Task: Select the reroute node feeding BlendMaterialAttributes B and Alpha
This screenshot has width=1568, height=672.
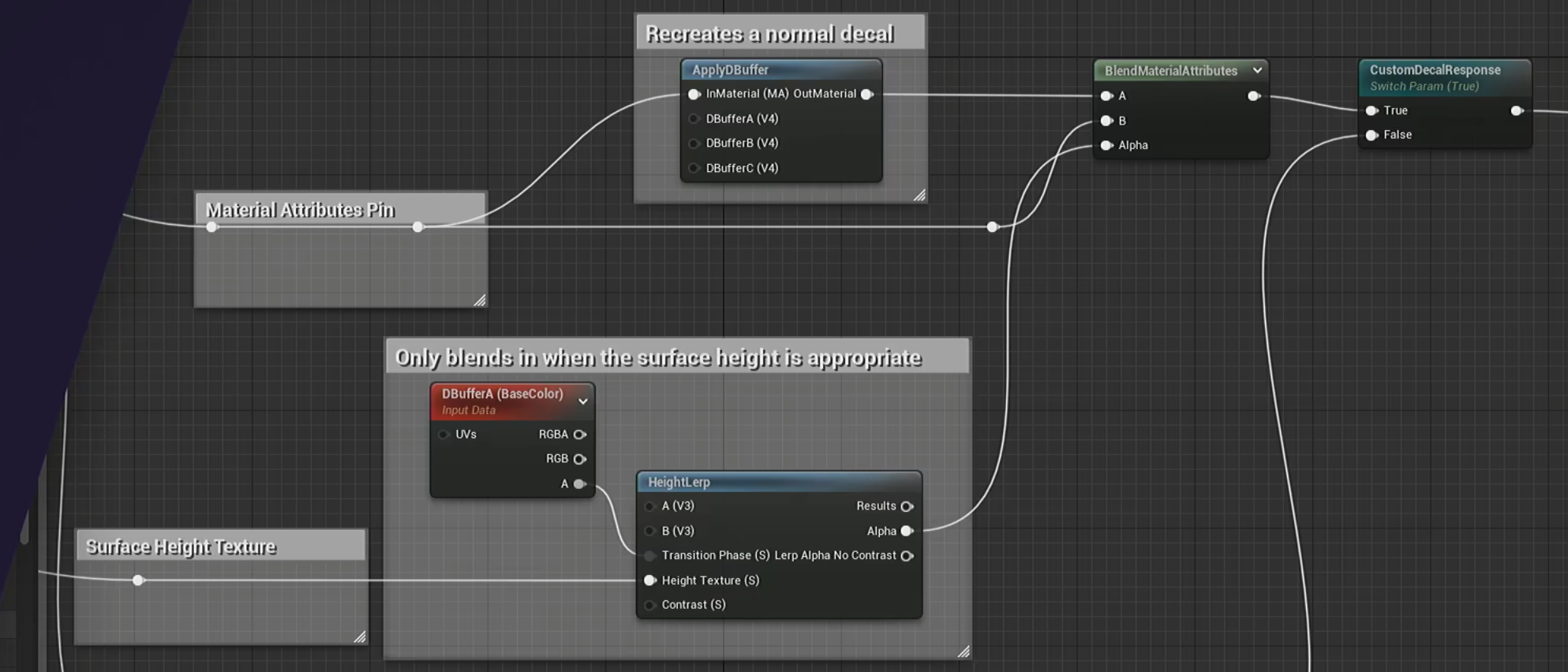Action: [993, 227]
